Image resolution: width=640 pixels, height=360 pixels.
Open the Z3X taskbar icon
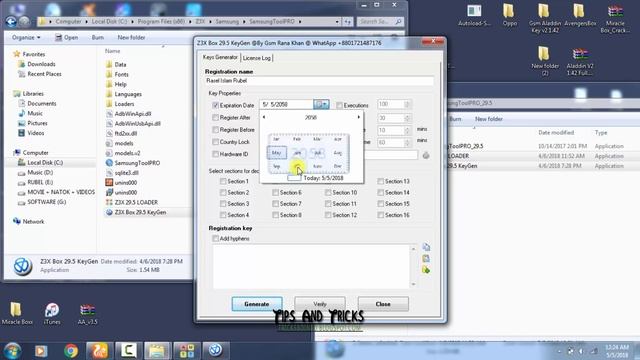tap(216, 351)
